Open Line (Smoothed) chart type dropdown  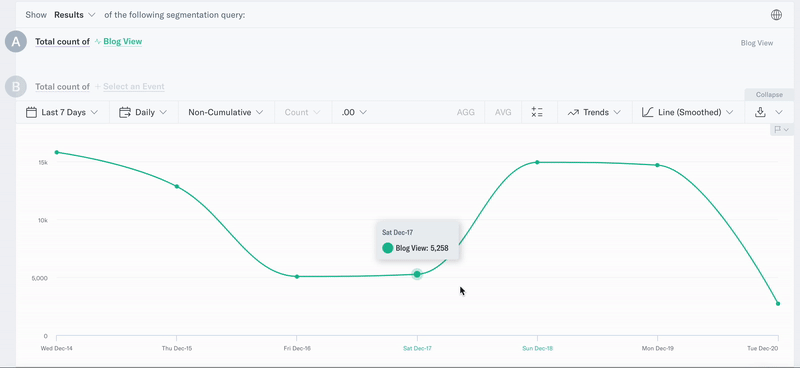tap(688, 112)
